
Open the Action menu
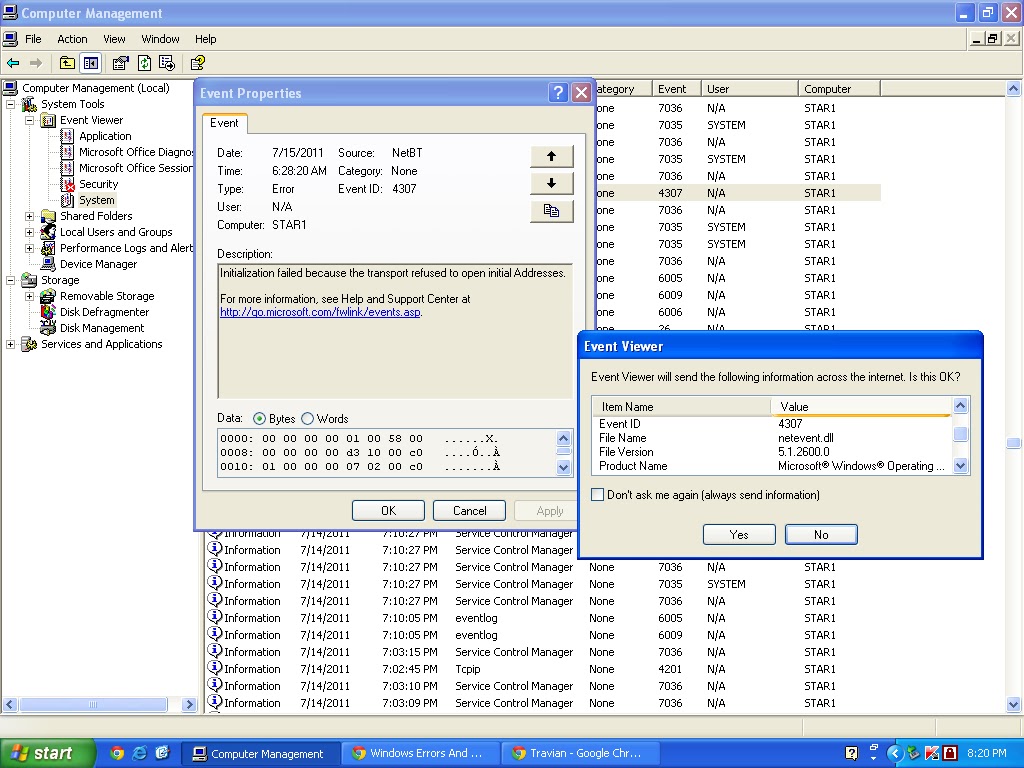(x=72, y=39)
